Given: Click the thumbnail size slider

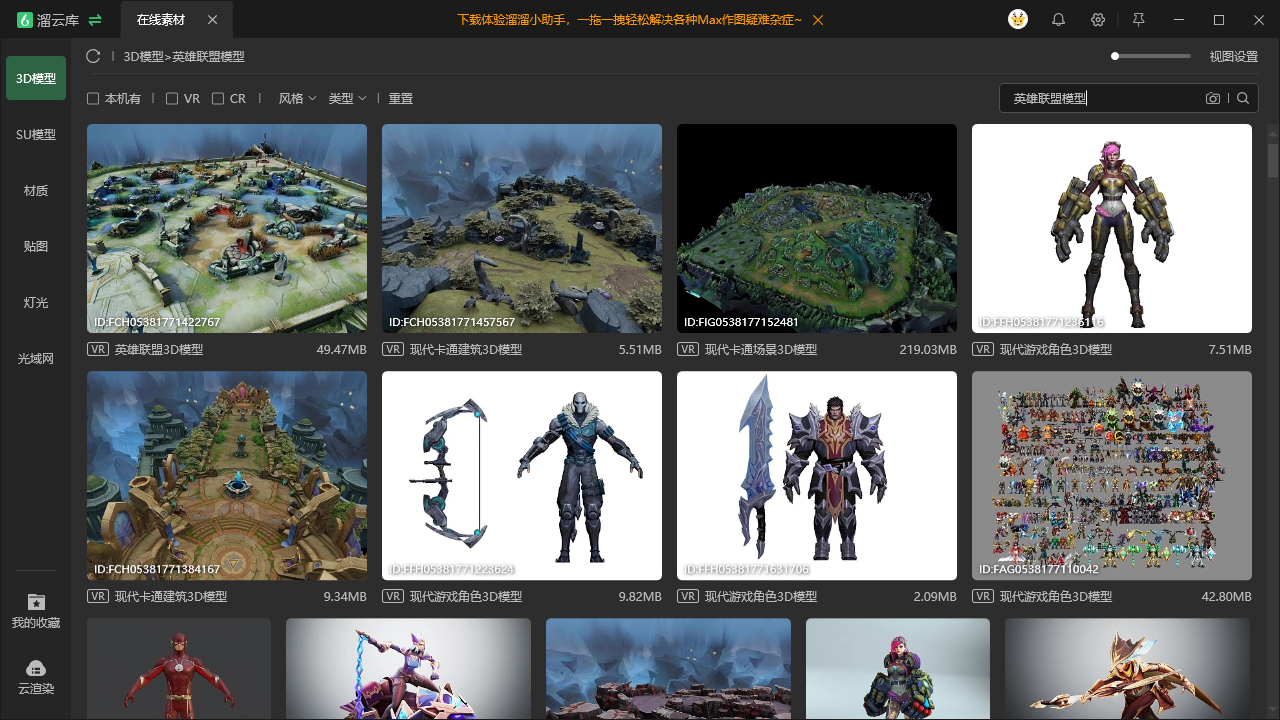Looking at the screenshot, I should click(x=1151, y=56).
